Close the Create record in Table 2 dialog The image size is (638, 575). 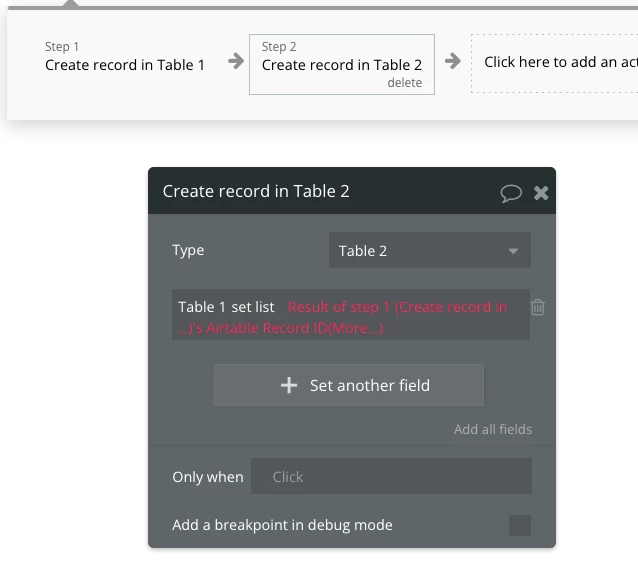(541, 193)
